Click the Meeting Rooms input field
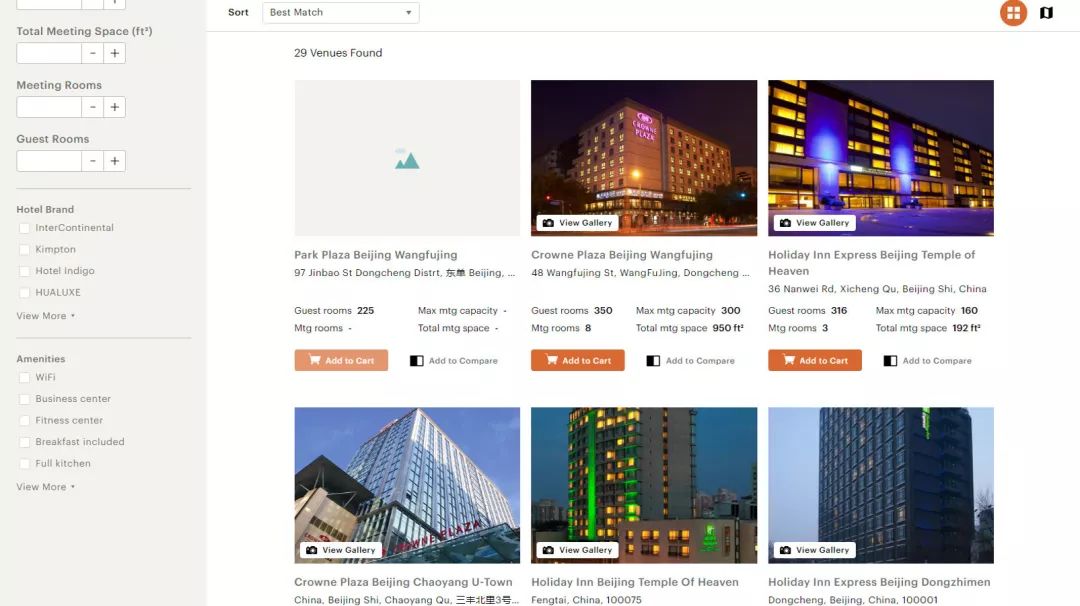1080x606 pixels. [x=49, y=107]
